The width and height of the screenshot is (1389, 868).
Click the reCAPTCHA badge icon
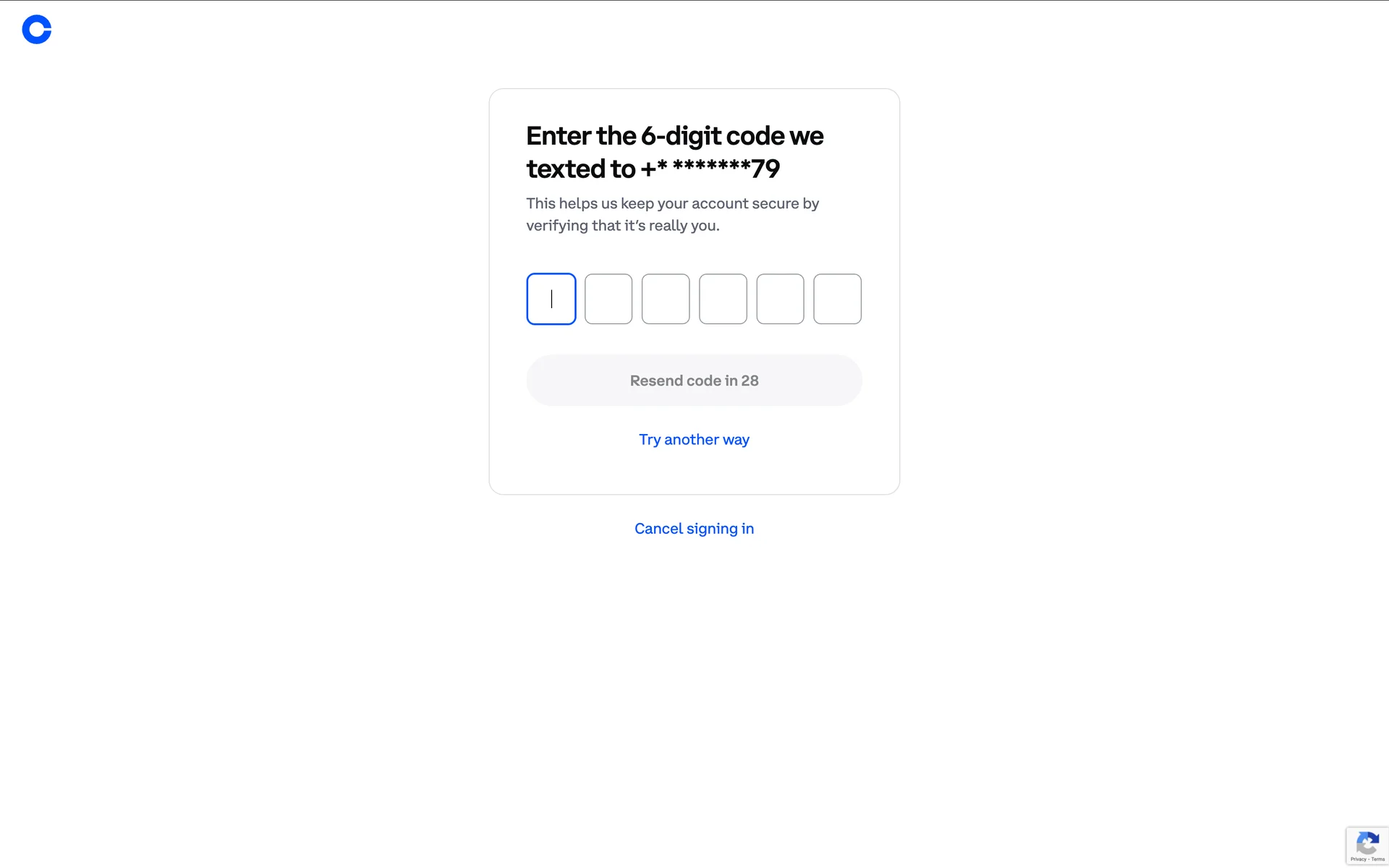1367,843
